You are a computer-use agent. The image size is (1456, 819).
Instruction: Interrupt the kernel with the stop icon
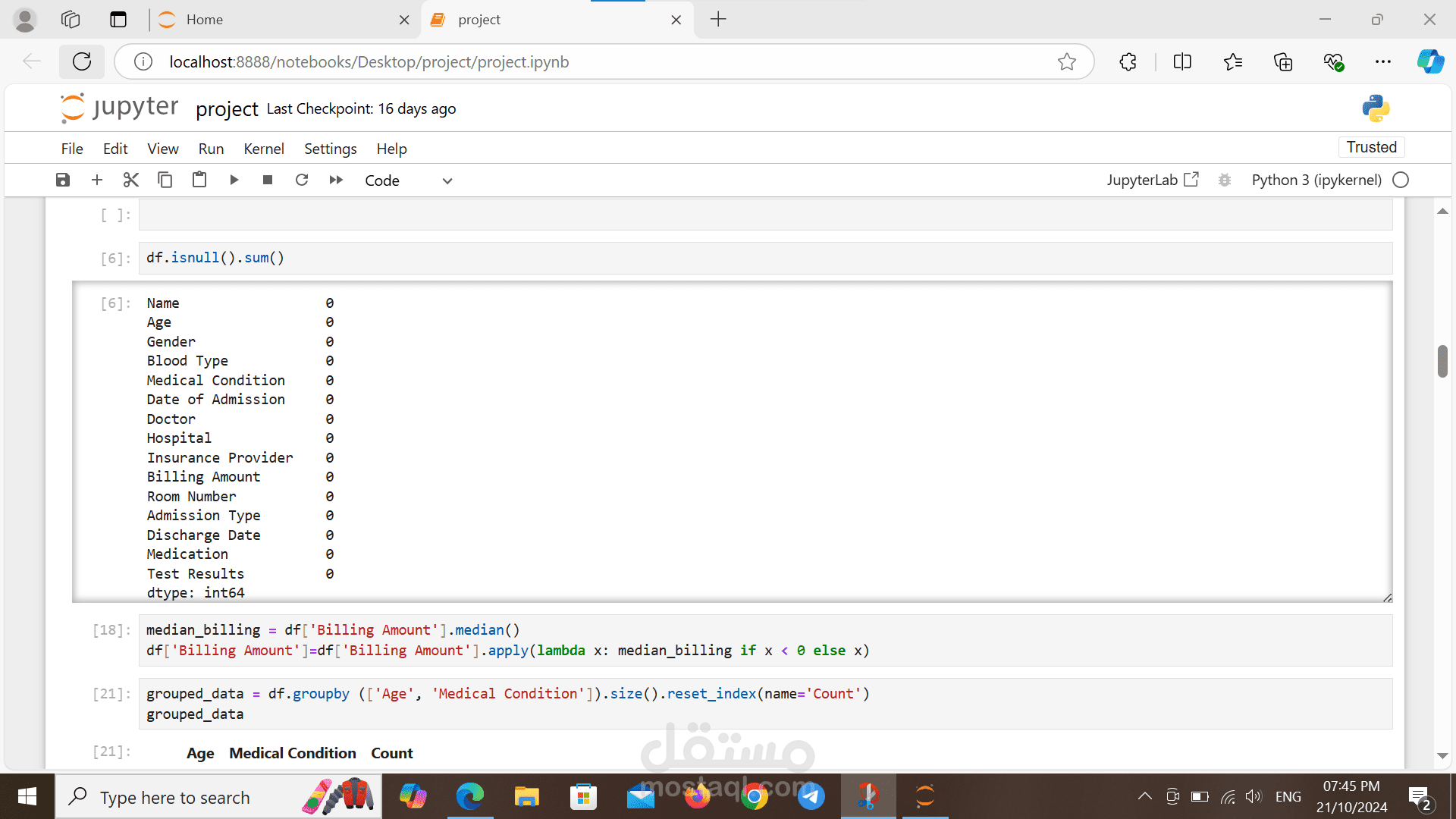click(x=268, y=180)
